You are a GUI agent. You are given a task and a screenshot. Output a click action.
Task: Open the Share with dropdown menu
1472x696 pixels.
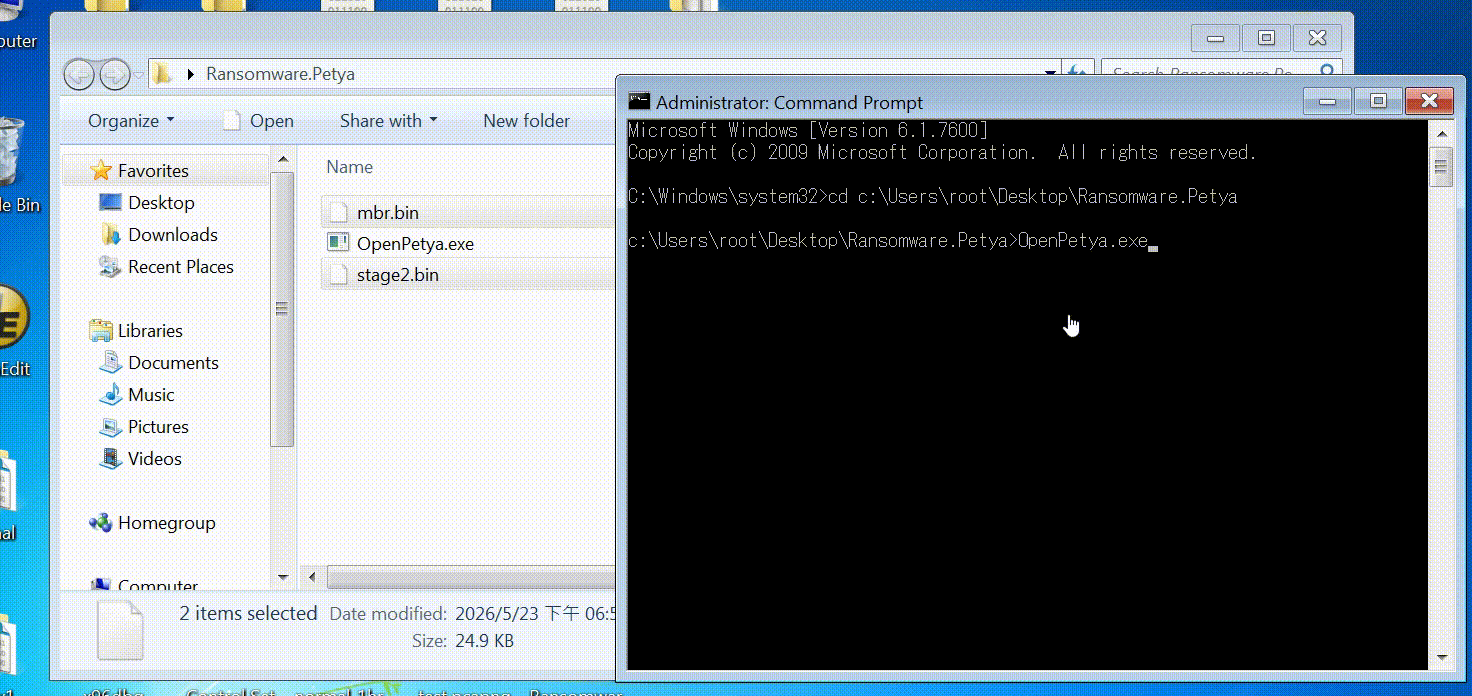[x=389, y=121]
